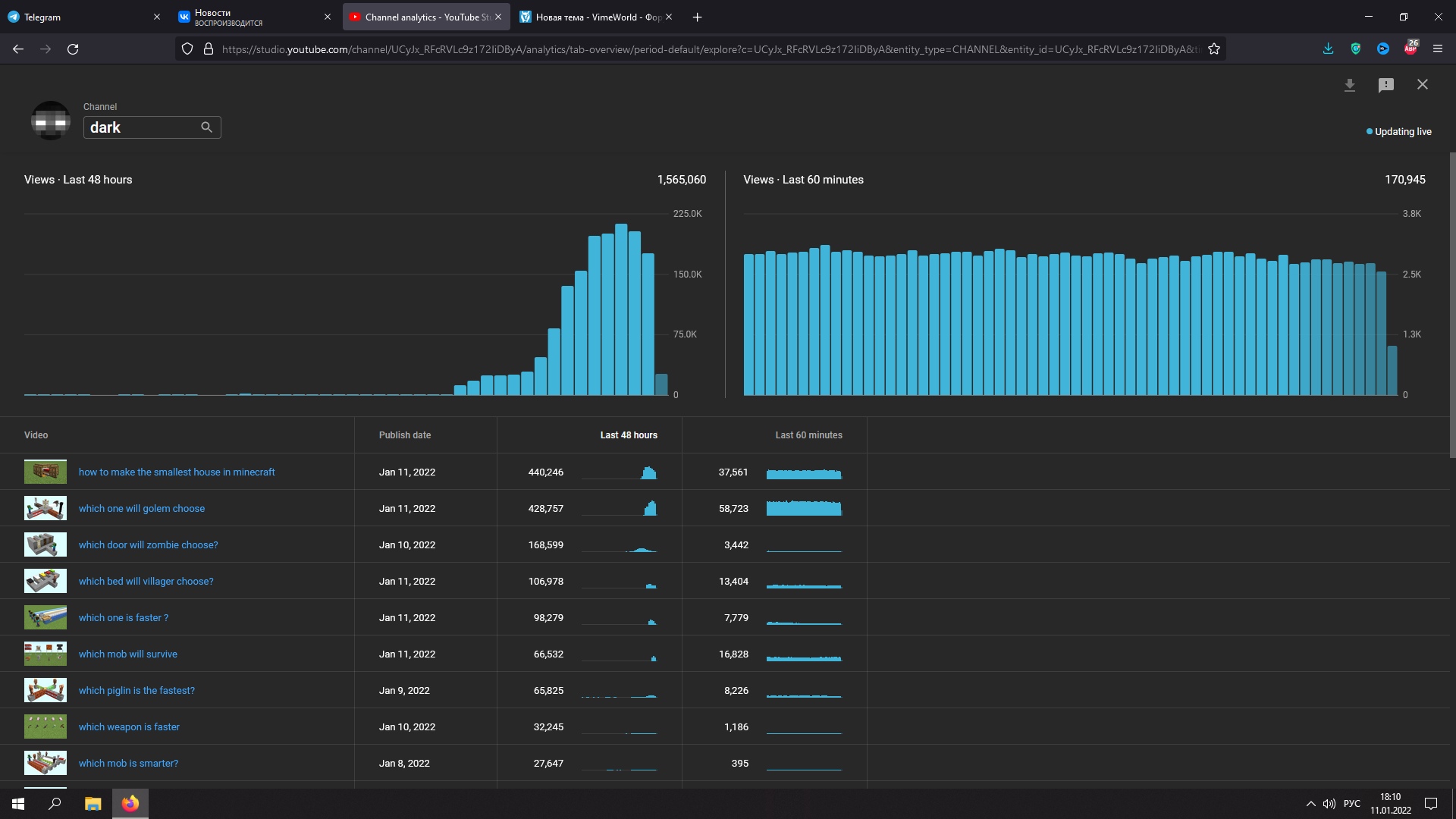This screenshot has width=1456, height=819.
Task: Expand Windows system tray hidden icons
Action: [x=1310, y=804]
